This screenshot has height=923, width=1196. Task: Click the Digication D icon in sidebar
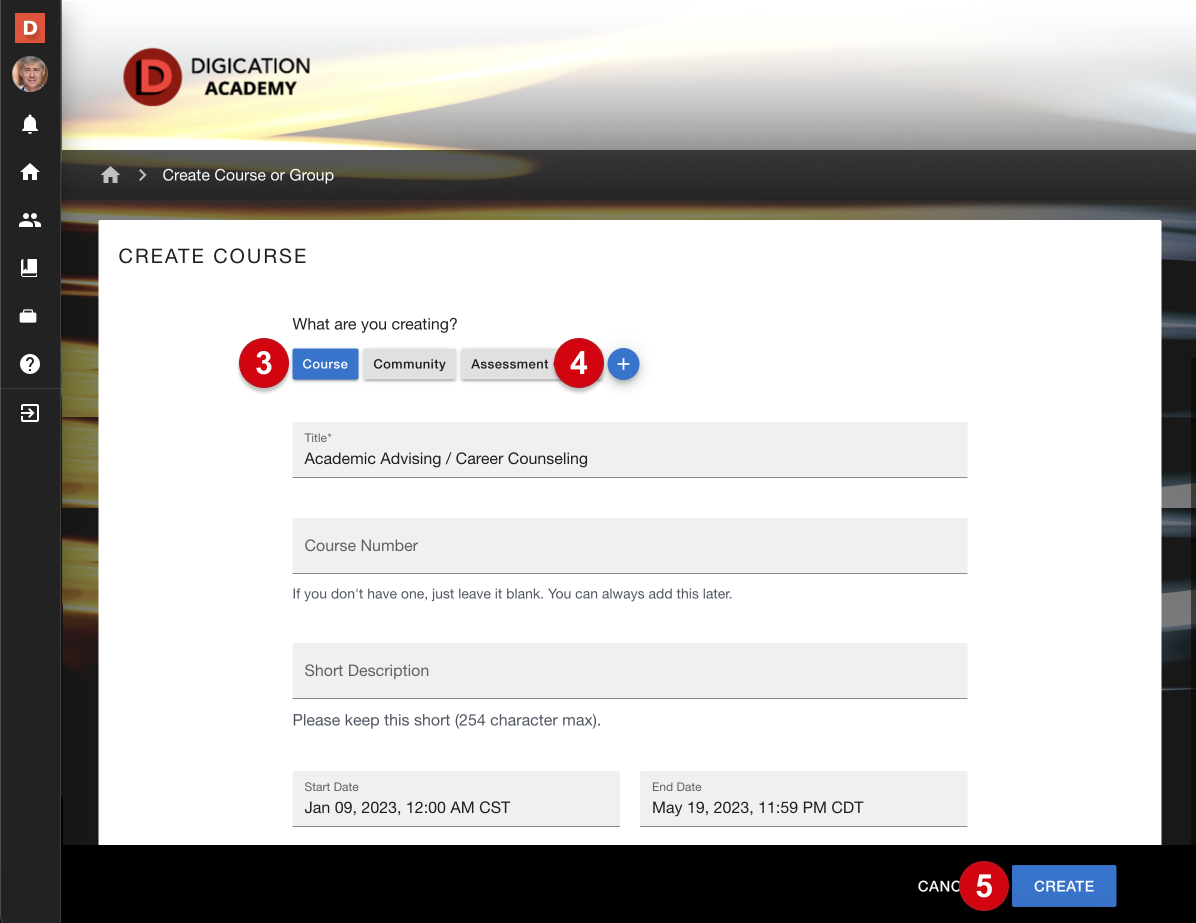click(x=30, y=28)
